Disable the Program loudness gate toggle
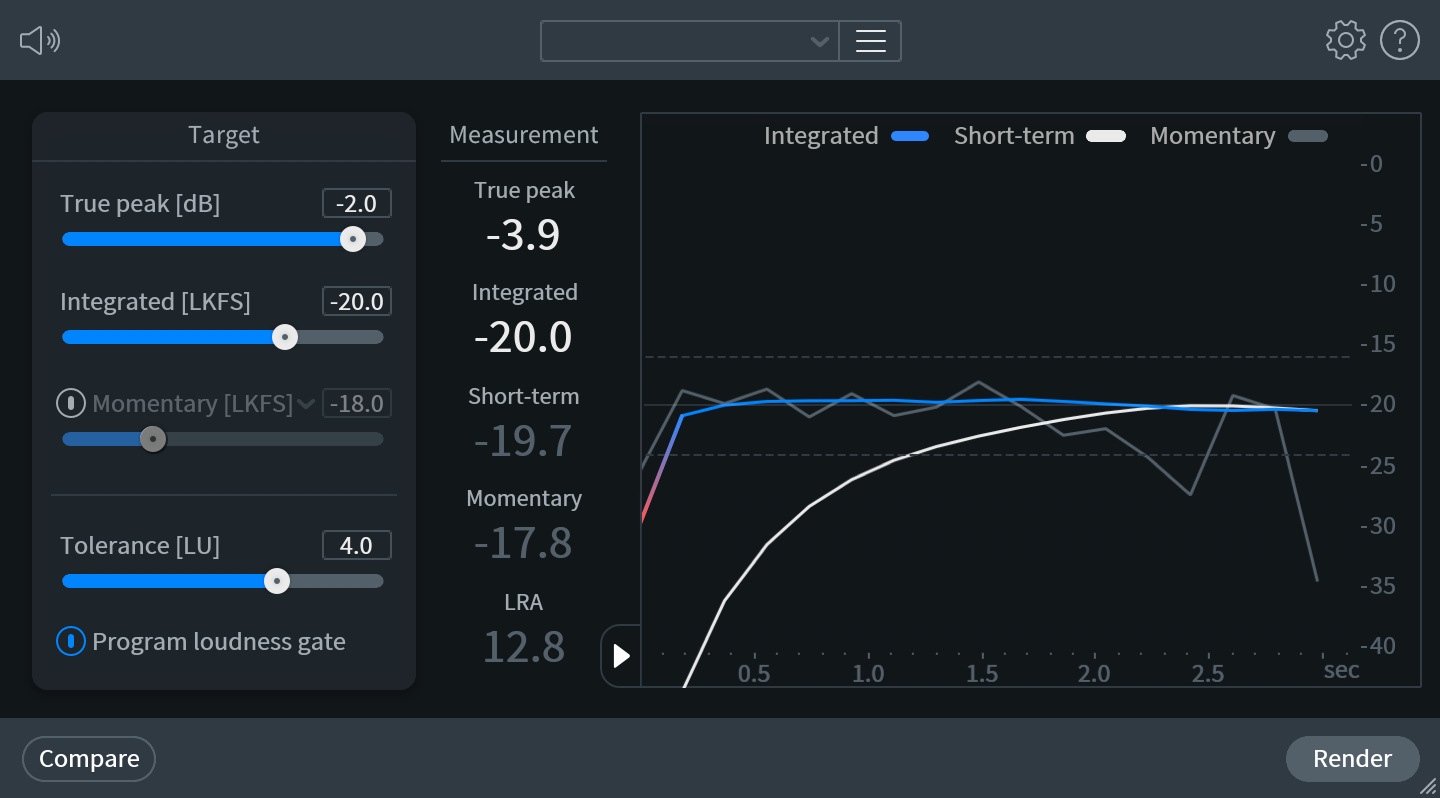Viewport: 1440px width, 798px height. 71,641
